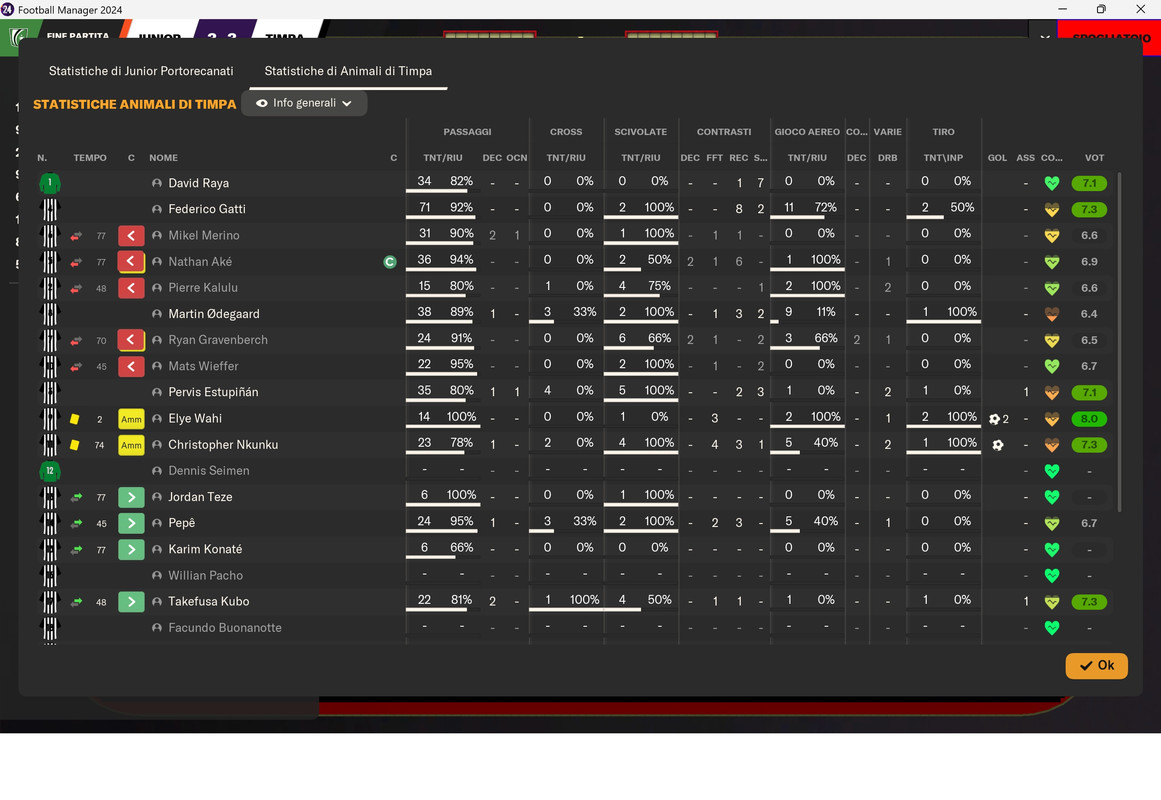
Task: Click the substituted-off arrow for Nathan Aké
Action: pos(131,261)
